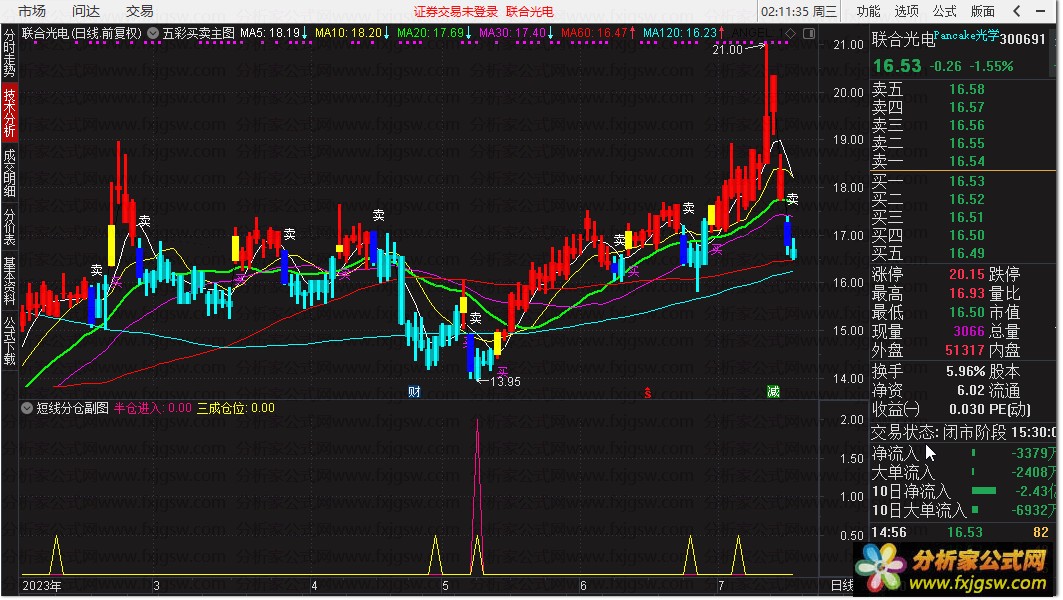Screen dimensions: 1063x600
Task: Switch to the 技术分析 sidebar tab
Action: (9, 113)
